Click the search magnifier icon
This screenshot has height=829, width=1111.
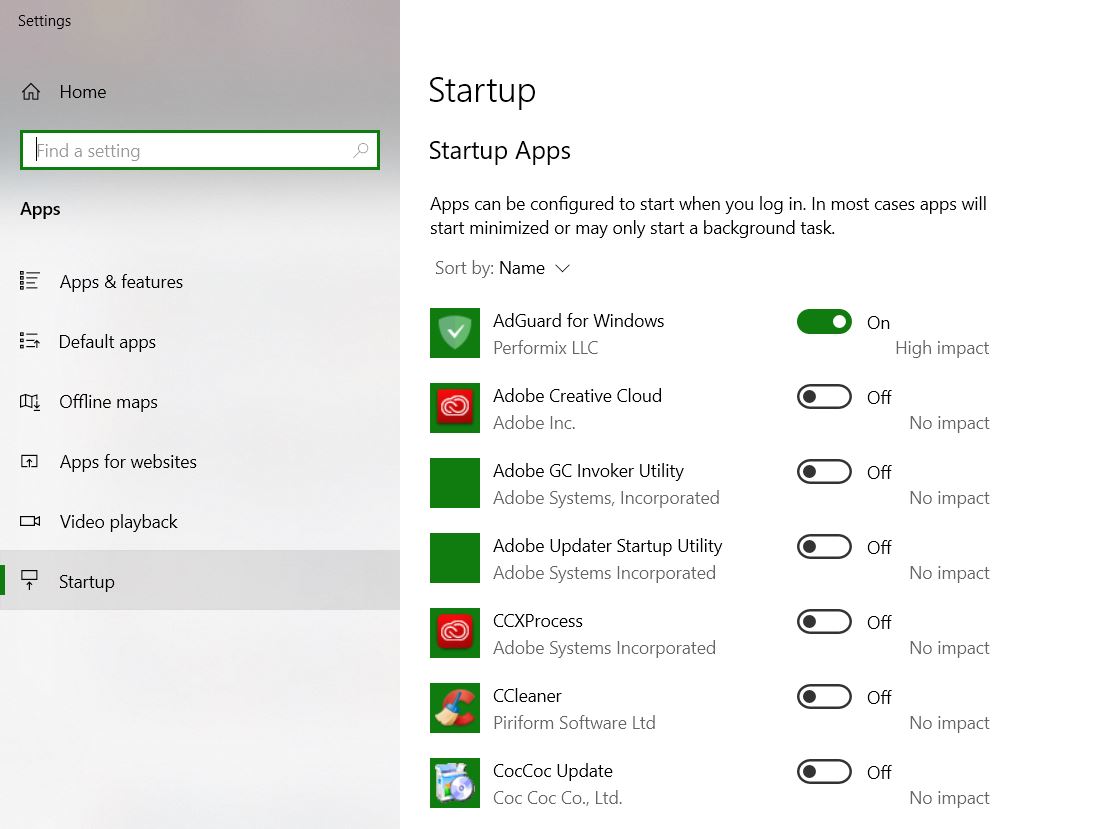pyautogui.click(x=361, y=151)
